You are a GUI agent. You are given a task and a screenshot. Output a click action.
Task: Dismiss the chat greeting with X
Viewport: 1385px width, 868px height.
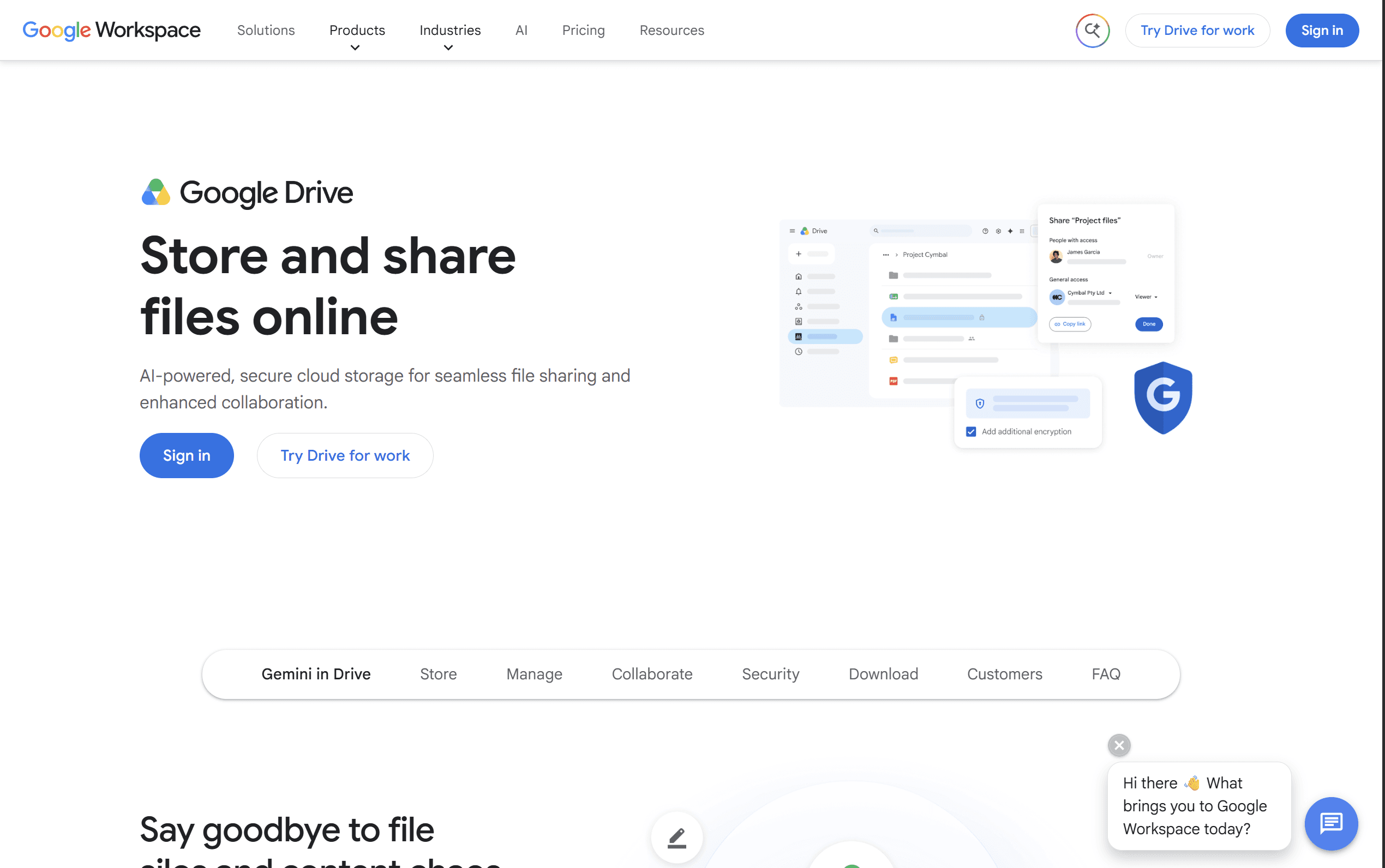click(x=1119, y=745)
